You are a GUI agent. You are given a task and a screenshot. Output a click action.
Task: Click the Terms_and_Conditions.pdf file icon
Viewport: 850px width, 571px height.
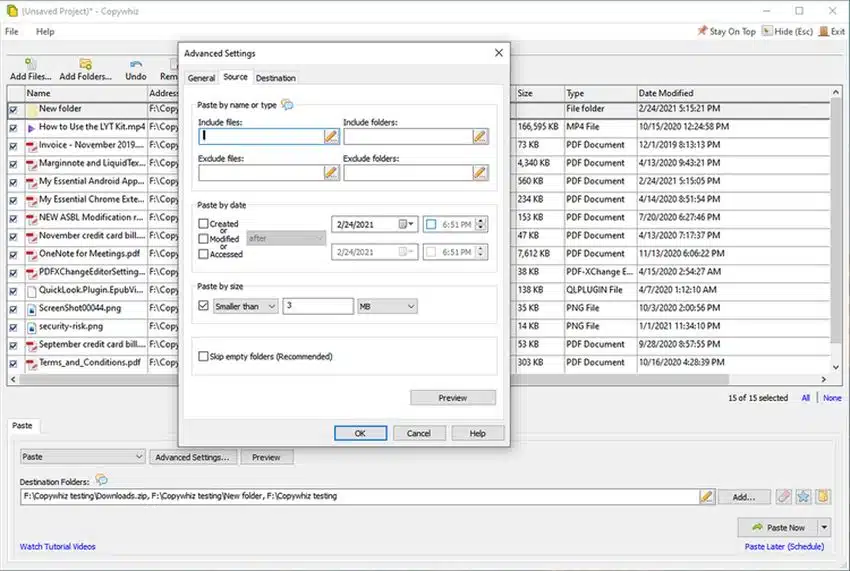(31, 364)
